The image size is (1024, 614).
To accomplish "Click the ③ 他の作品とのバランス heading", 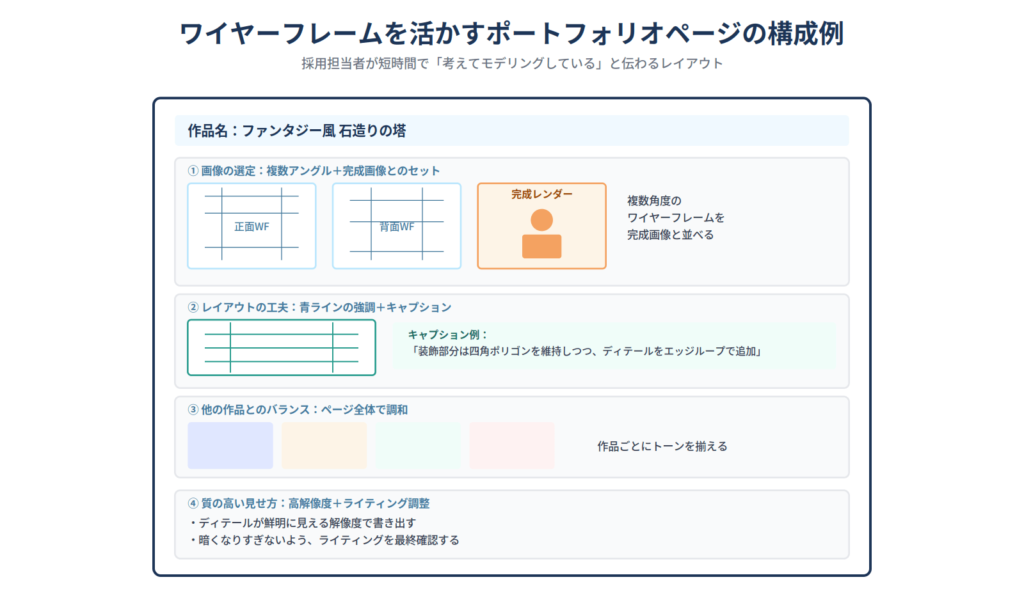I will click(x=297, y=410).
